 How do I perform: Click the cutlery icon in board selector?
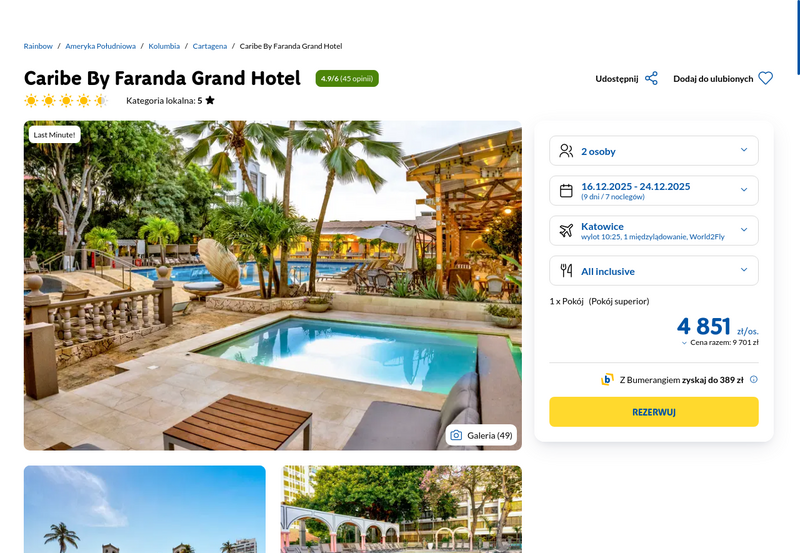point(566,270)
